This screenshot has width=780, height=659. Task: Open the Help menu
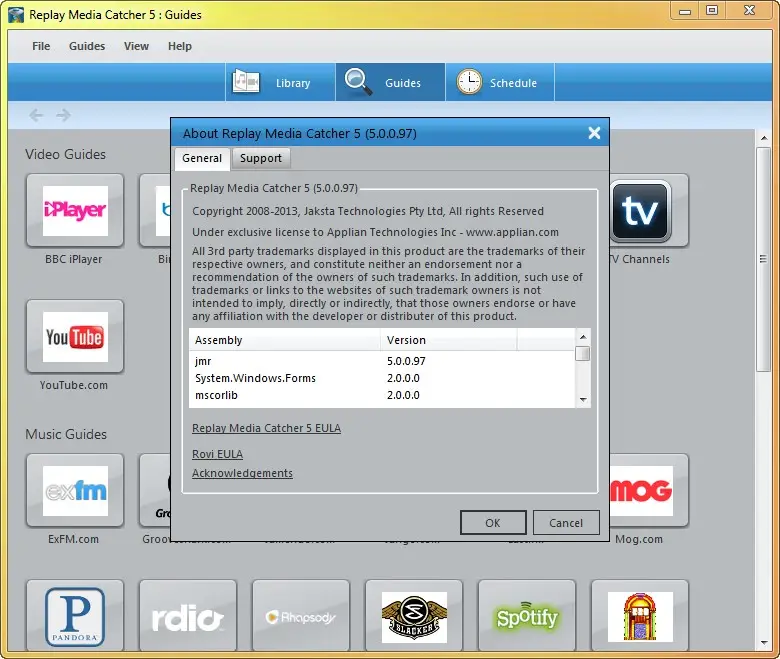tap(180, 46)
